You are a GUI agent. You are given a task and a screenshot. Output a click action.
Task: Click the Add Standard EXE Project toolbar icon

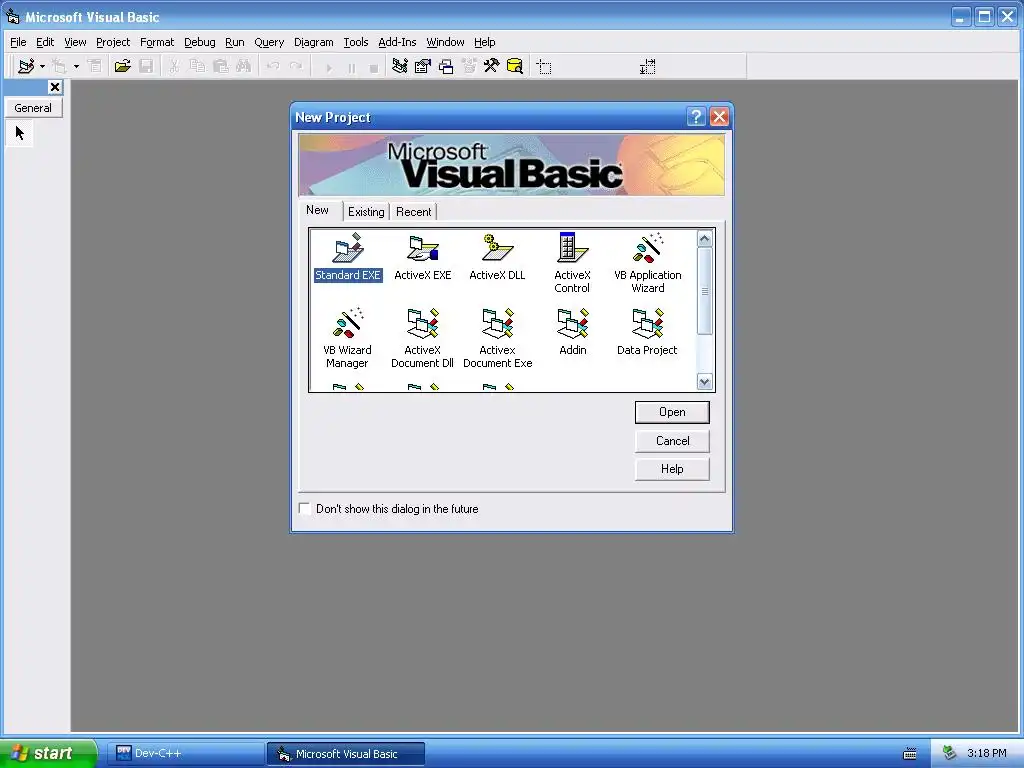pos(26,66)
